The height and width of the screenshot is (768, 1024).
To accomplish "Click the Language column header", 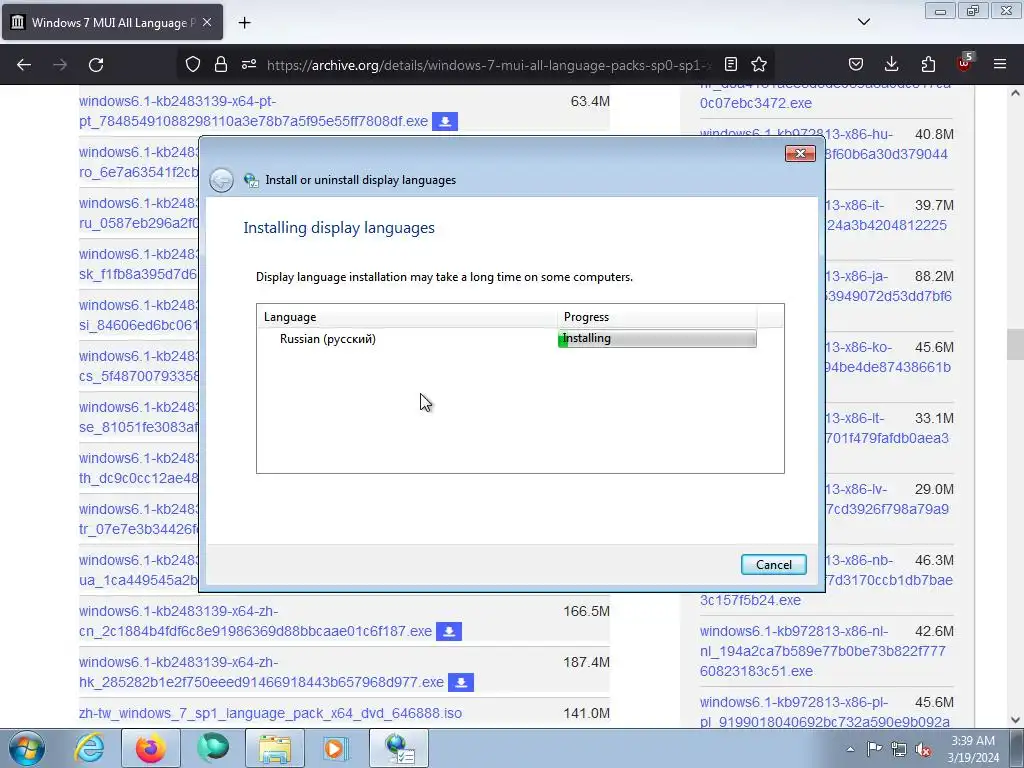I will [x=407, y=317].
